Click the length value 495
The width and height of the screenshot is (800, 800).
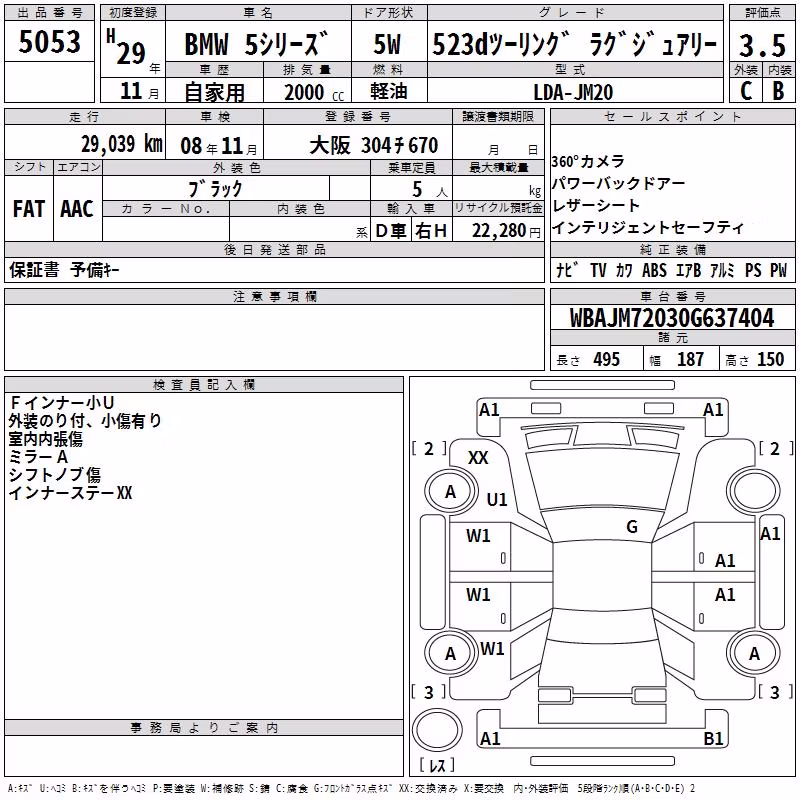[x=607, y=360]
